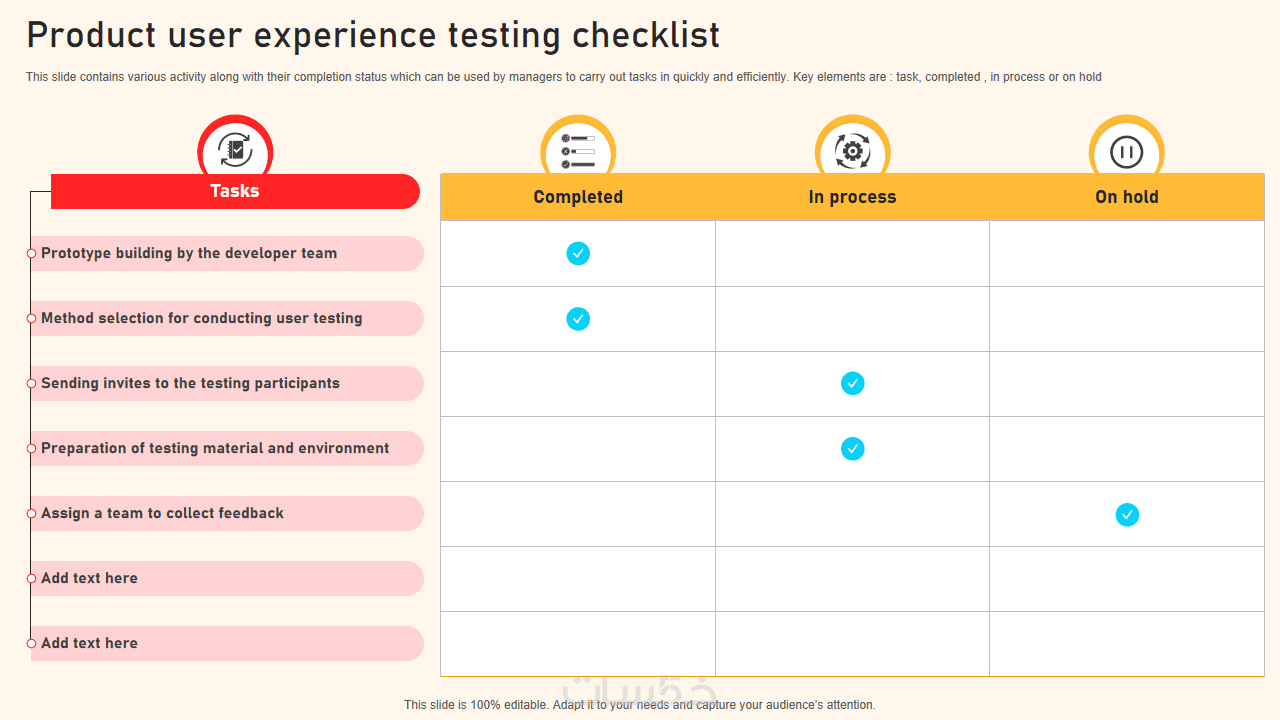The width and height of the screenshot is (1280, 720).
Task: Click Sending invites to testing participants label
Action: [190, 384]
